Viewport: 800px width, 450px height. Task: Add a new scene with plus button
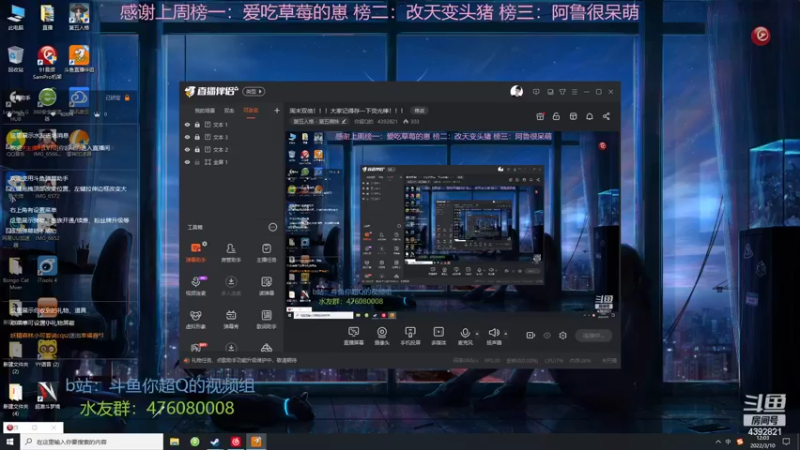[x=277, y=110]
